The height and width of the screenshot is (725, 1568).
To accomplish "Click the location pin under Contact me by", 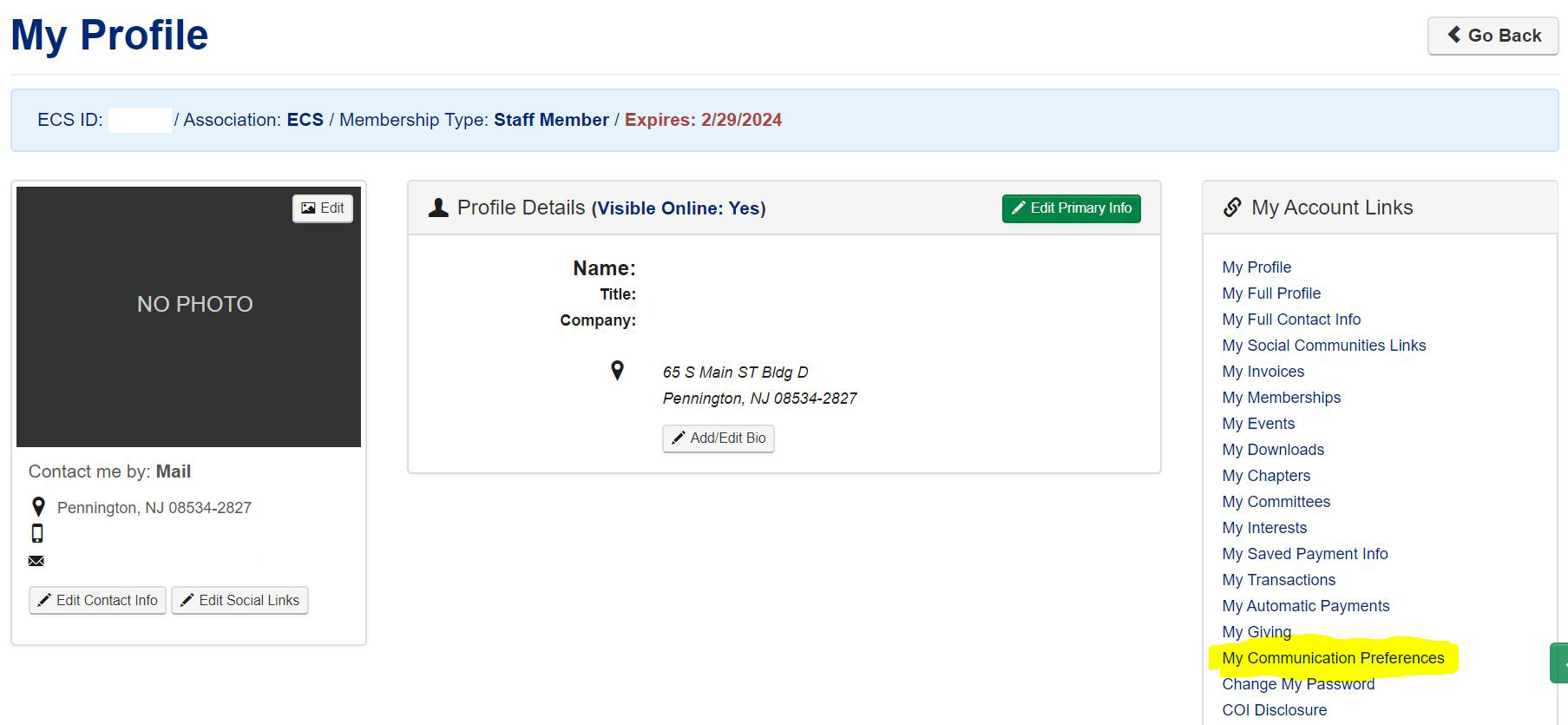I will pos(38,507).
